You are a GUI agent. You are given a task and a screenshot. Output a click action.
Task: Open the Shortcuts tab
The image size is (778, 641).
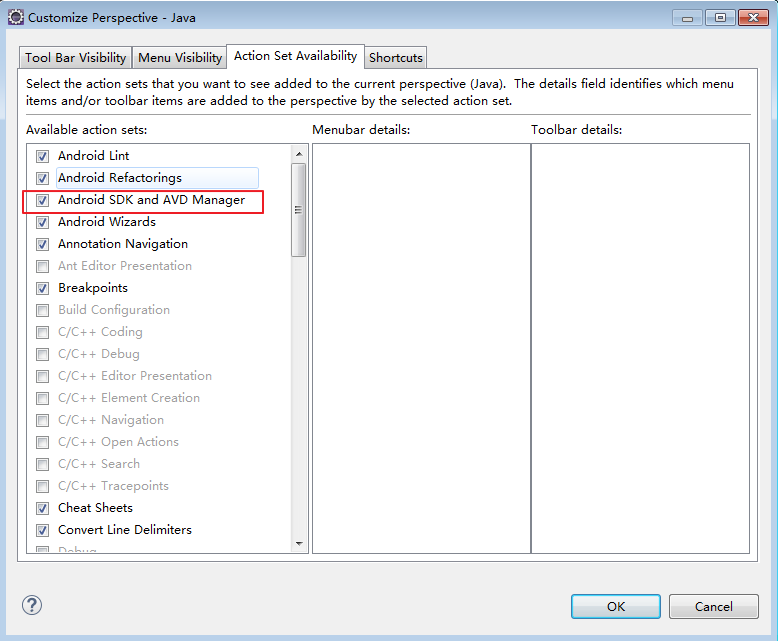(395, 58)
